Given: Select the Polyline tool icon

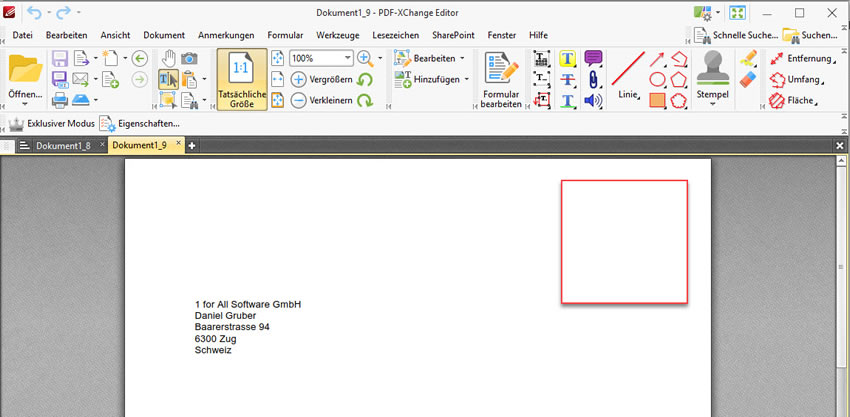Looking at the screenshot, I should point(679,58).
